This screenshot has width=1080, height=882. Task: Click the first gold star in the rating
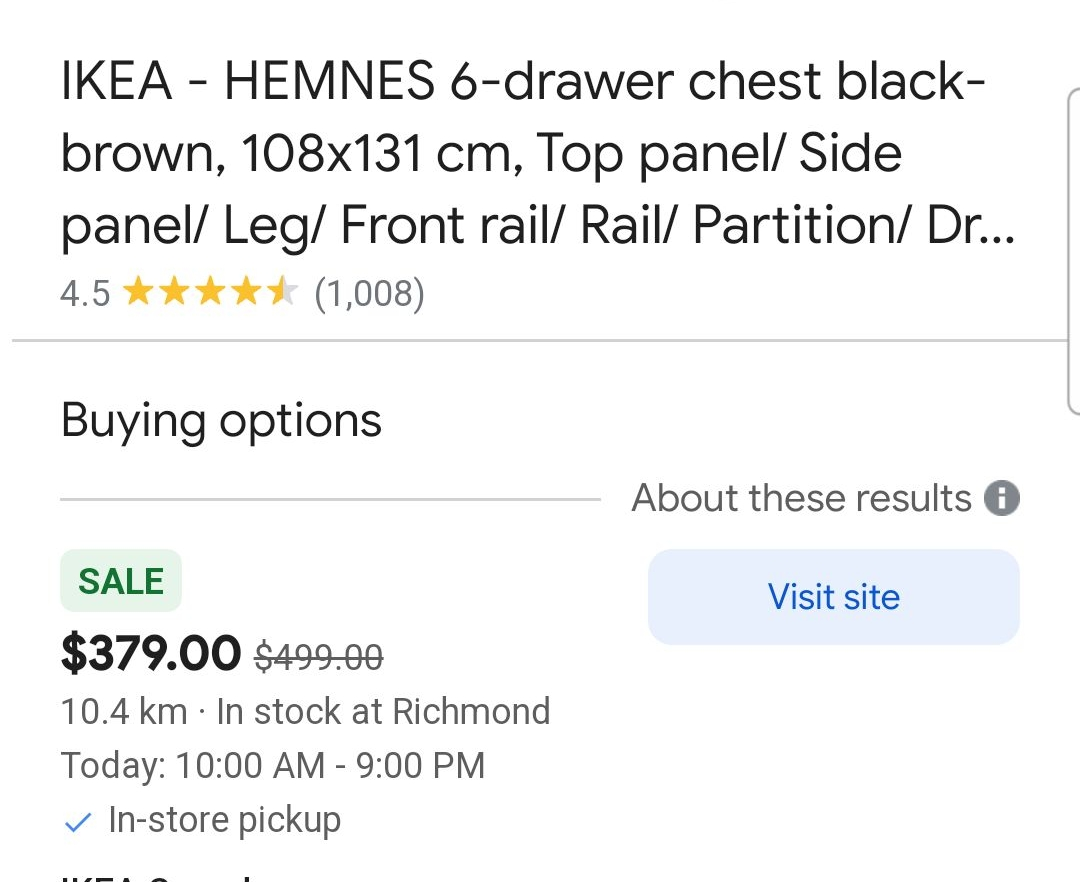[137, 291]
